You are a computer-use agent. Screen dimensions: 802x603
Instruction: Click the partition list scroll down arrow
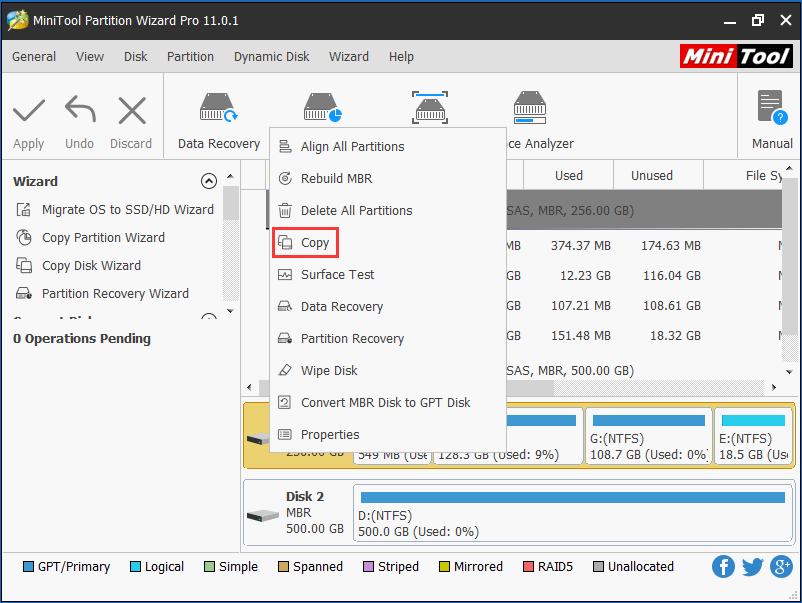click(789, 372)
